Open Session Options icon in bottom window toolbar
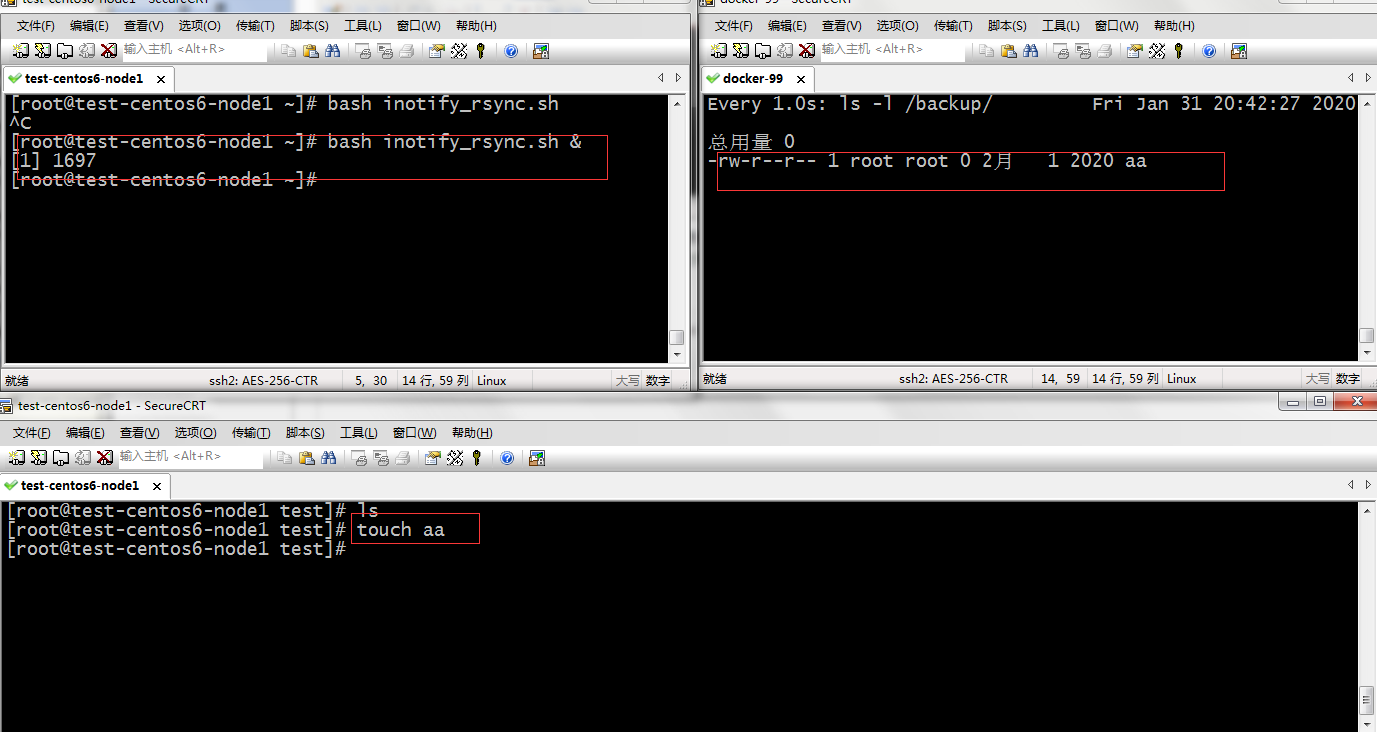This screenshot has width=1377, height=732. click(x=432, y=458)
